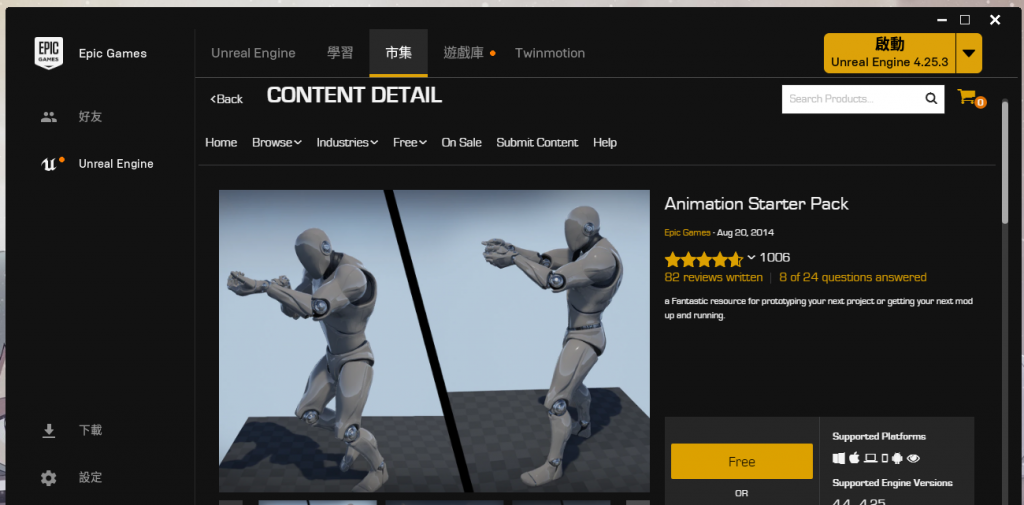Select 下載 in the sidebar
Screen dimensions: 1024x505
click(x=91, y=431)
